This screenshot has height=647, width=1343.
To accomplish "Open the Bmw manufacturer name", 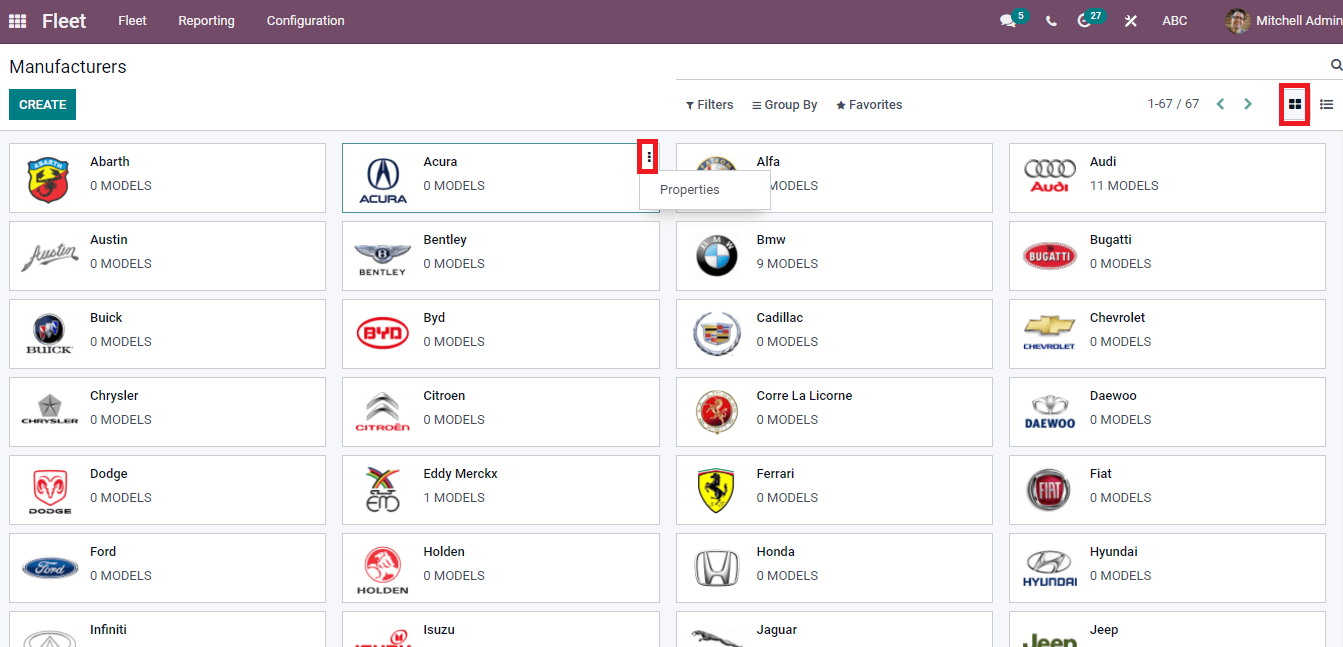I will pyautogui.click(x=771, y=240).
